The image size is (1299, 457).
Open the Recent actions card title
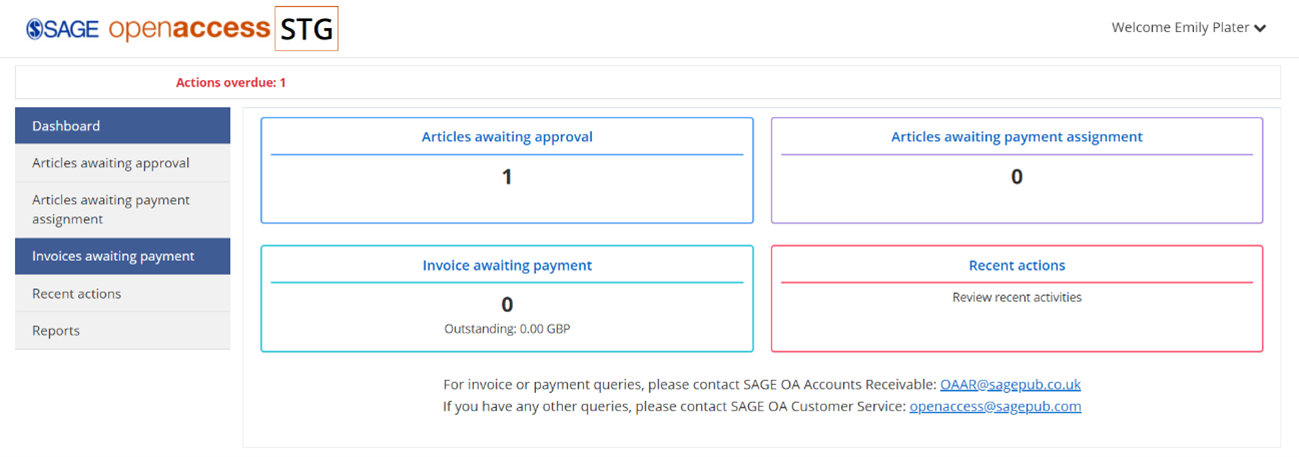pos(1017,265)
